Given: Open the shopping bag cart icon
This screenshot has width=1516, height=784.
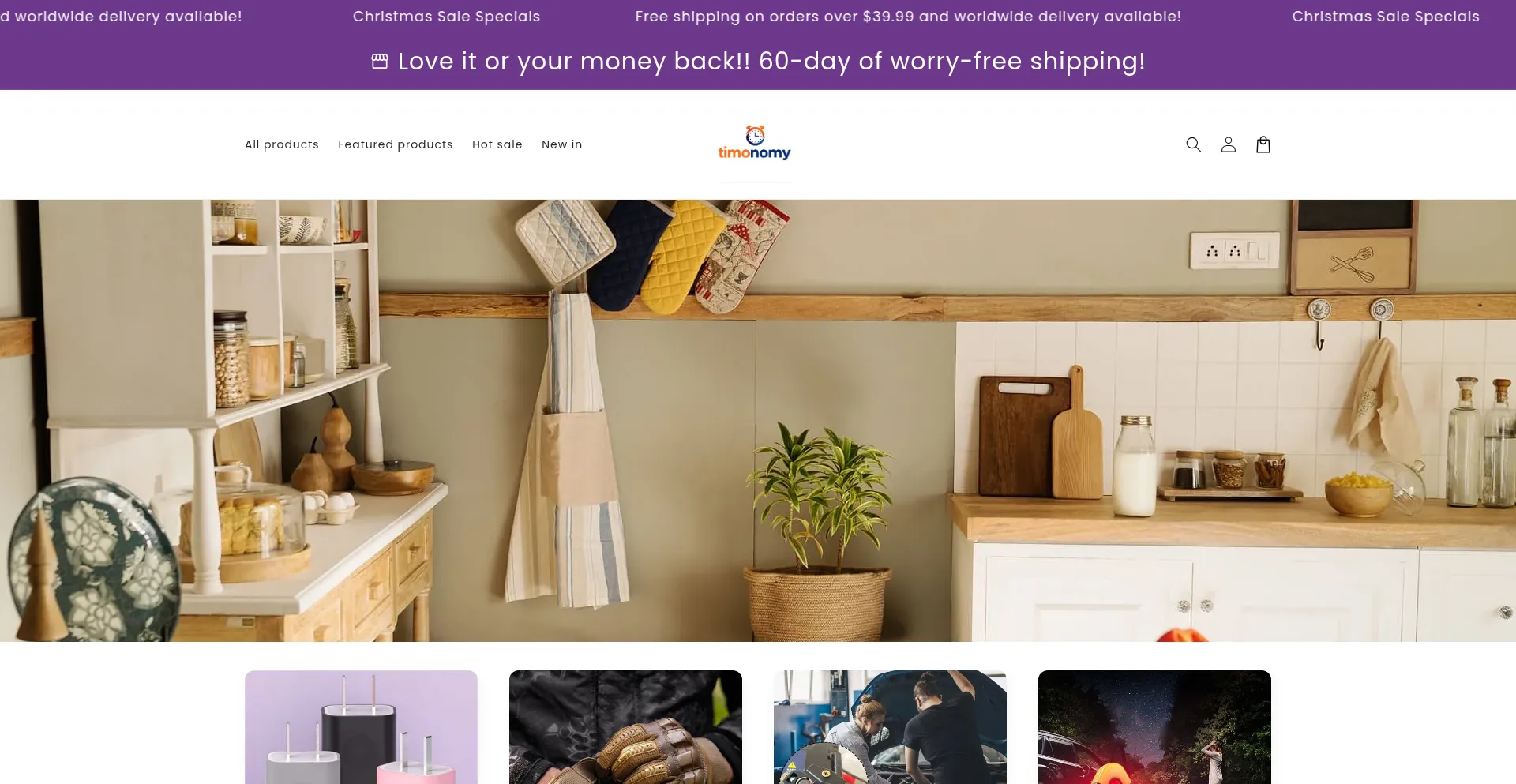Looking at the screenshot, I should 1263,144.
